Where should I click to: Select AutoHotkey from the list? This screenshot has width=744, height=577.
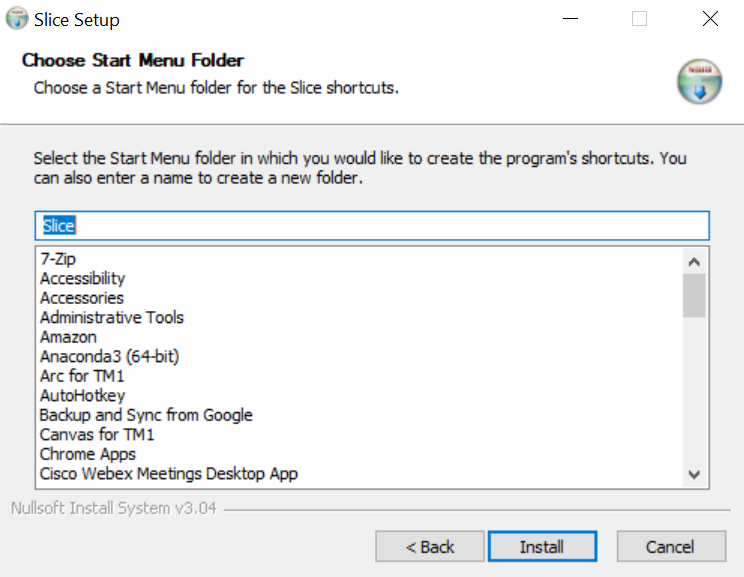point(82,395)
